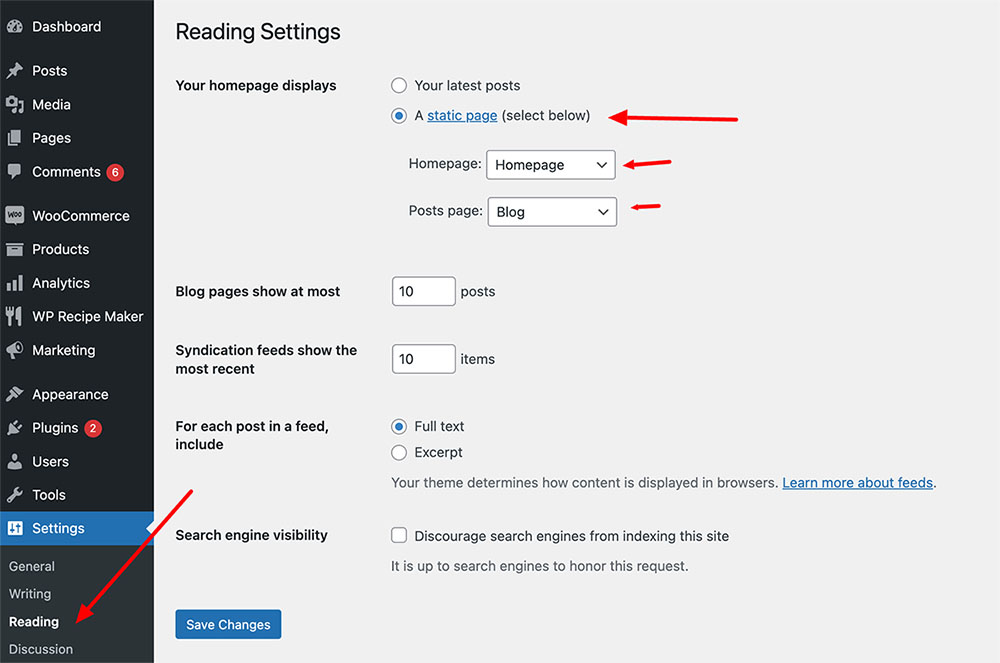Open the Discussion settings submenu

[41, 649]
